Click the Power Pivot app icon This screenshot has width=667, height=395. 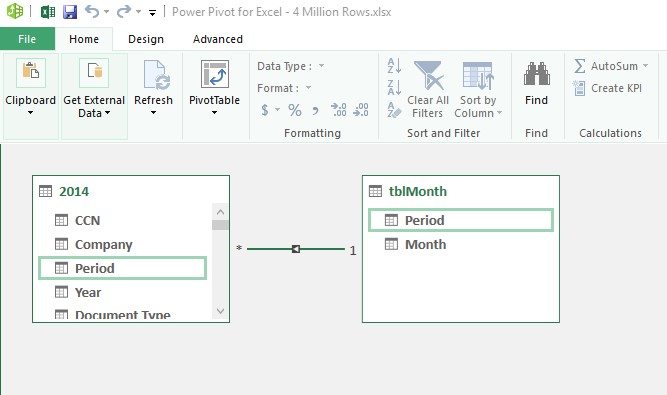point(15,11)
